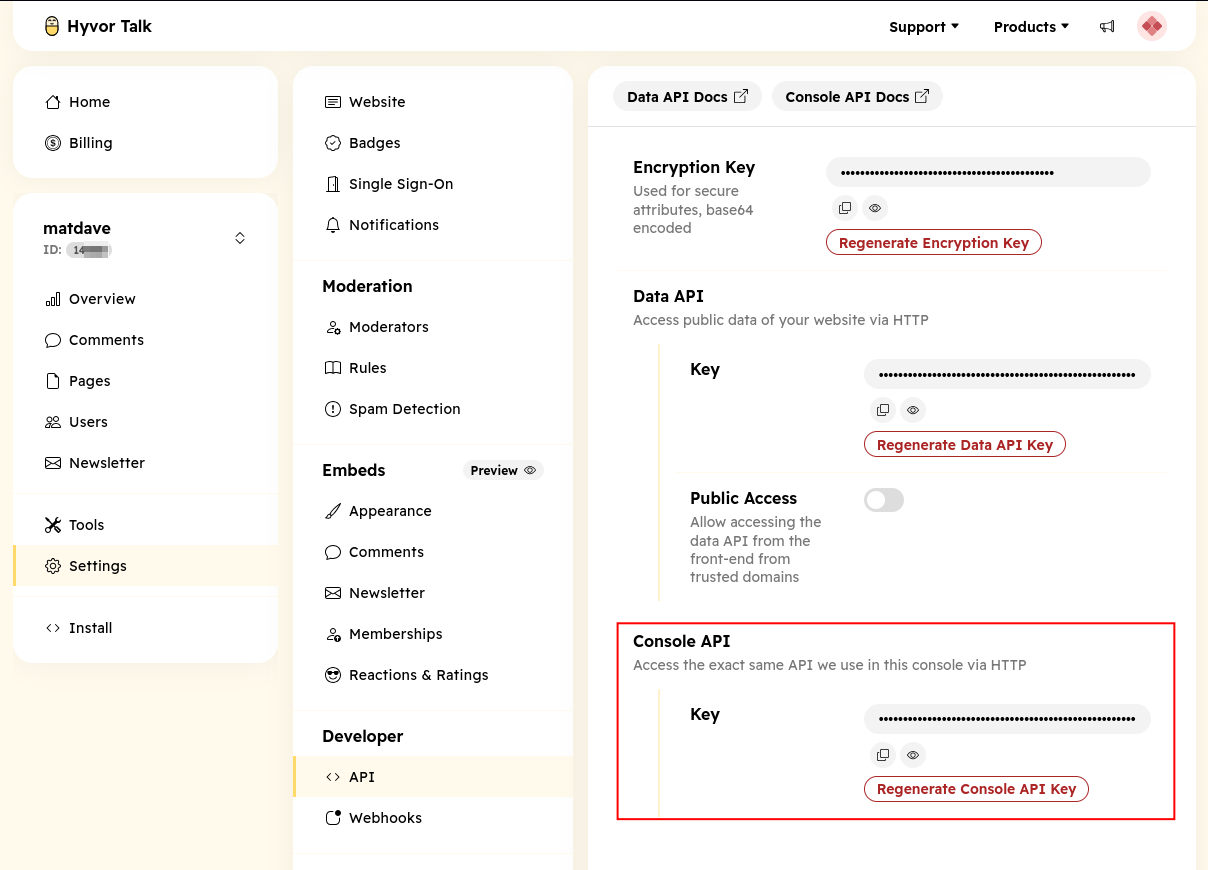
Task: Open the matdave website switcher
Action: click(x=239, y=238)
